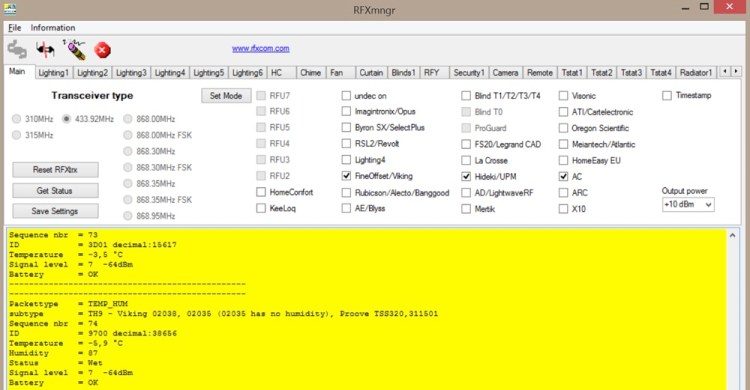Select the 315MHz radio button
The height and width of the screenshot is (390, 750).
pos(17,135)
